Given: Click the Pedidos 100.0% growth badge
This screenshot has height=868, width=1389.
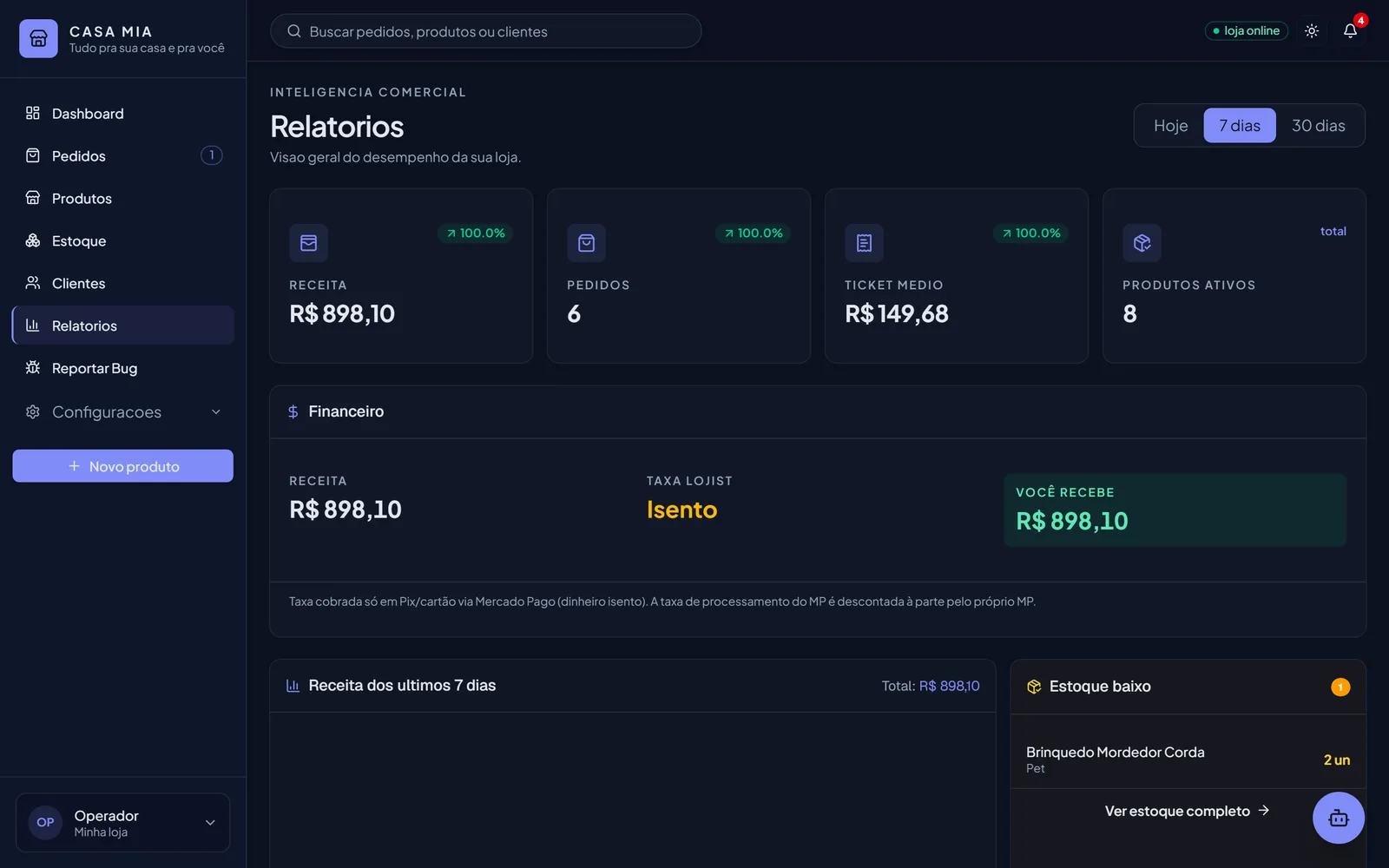Looking at the screenshot, I should (x=754, y=233).
